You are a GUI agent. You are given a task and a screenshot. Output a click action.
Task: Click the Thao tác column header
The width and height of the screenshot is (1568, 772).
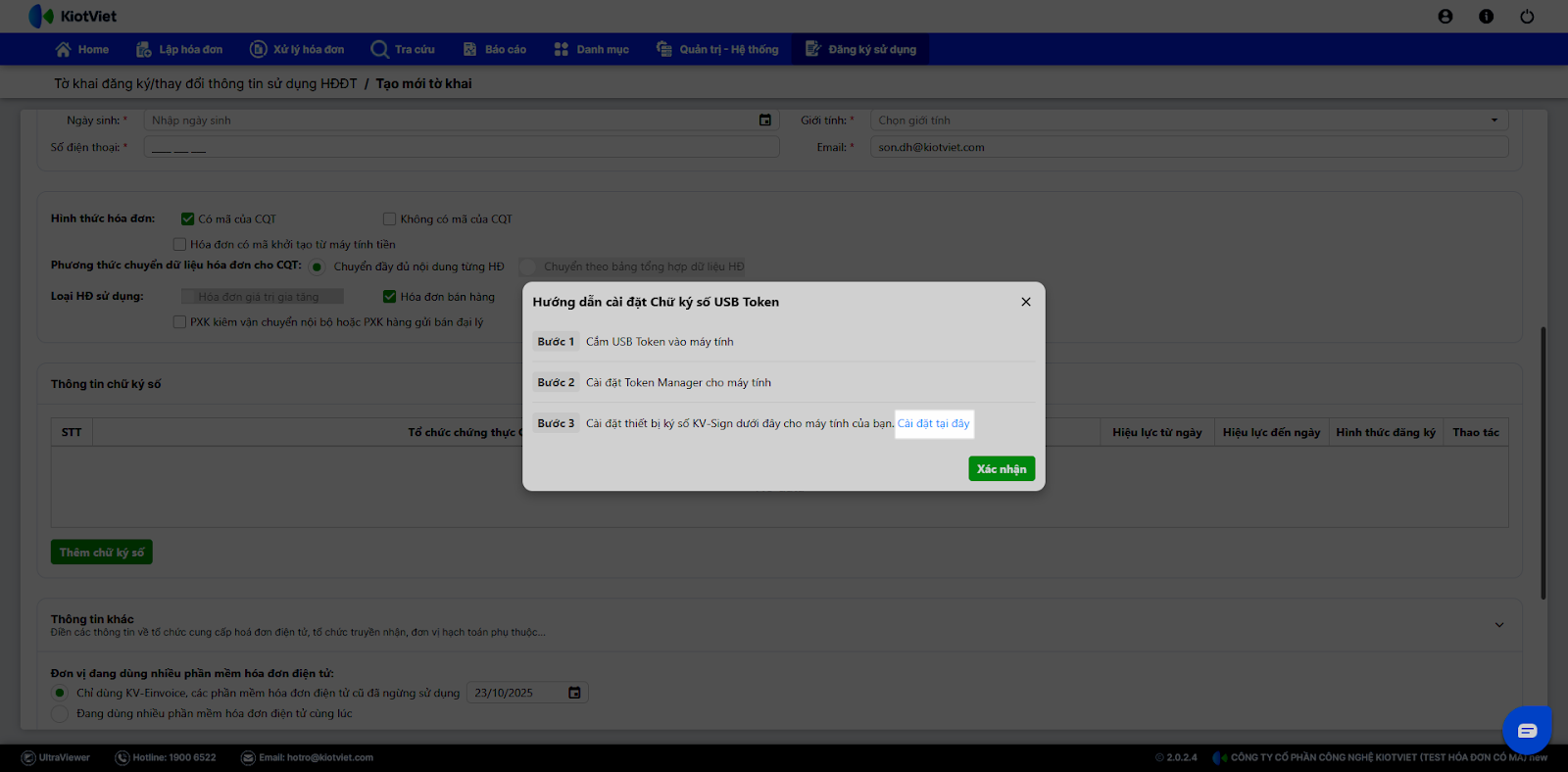1476,432
